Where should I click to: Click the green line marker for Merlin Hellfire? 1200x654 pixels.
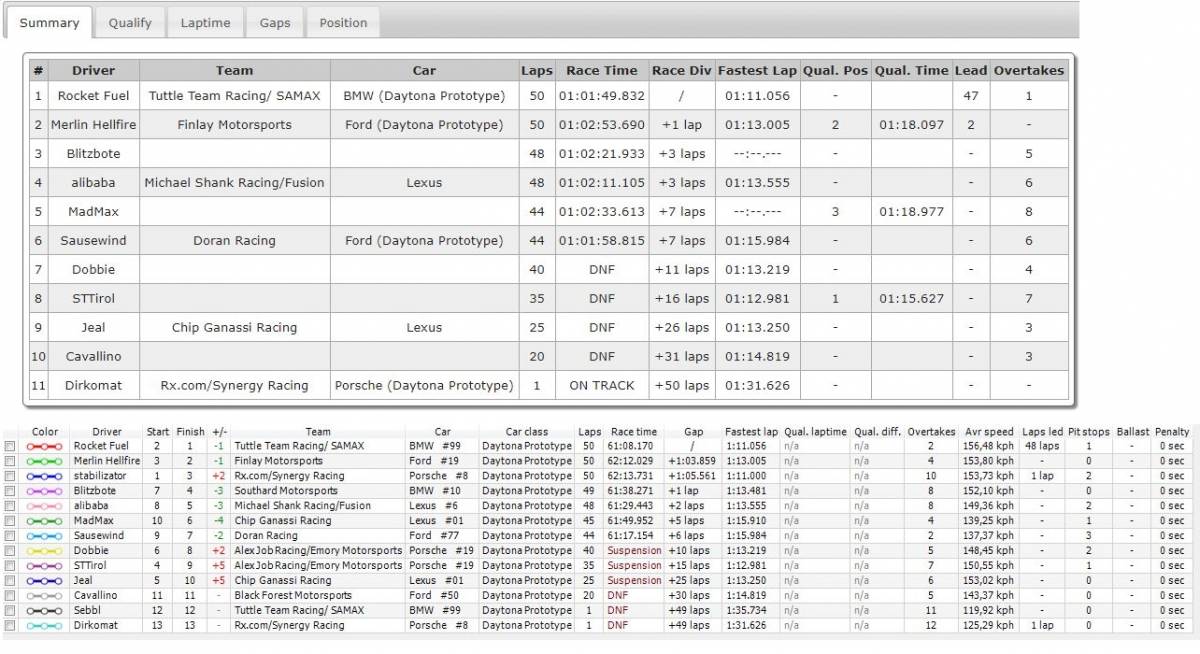coord(45,461)
